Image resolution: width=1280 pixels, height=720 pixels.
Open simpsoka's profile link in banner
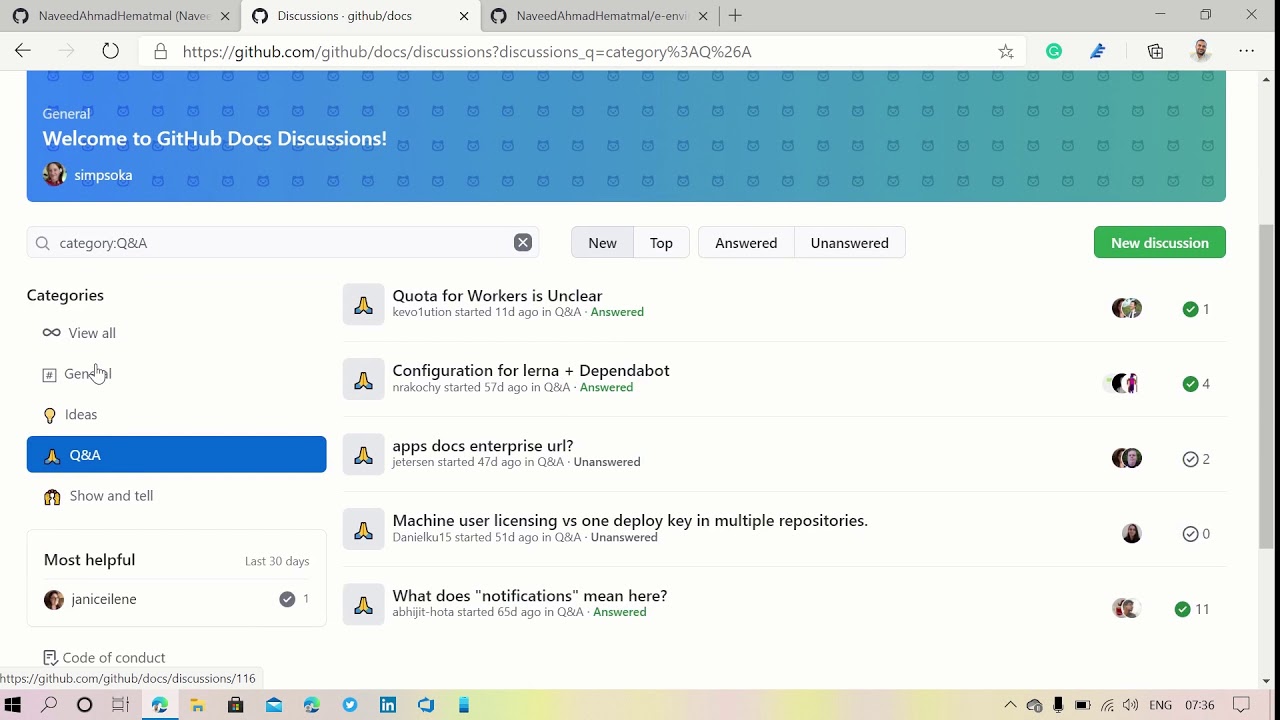[x=103, y=175]
